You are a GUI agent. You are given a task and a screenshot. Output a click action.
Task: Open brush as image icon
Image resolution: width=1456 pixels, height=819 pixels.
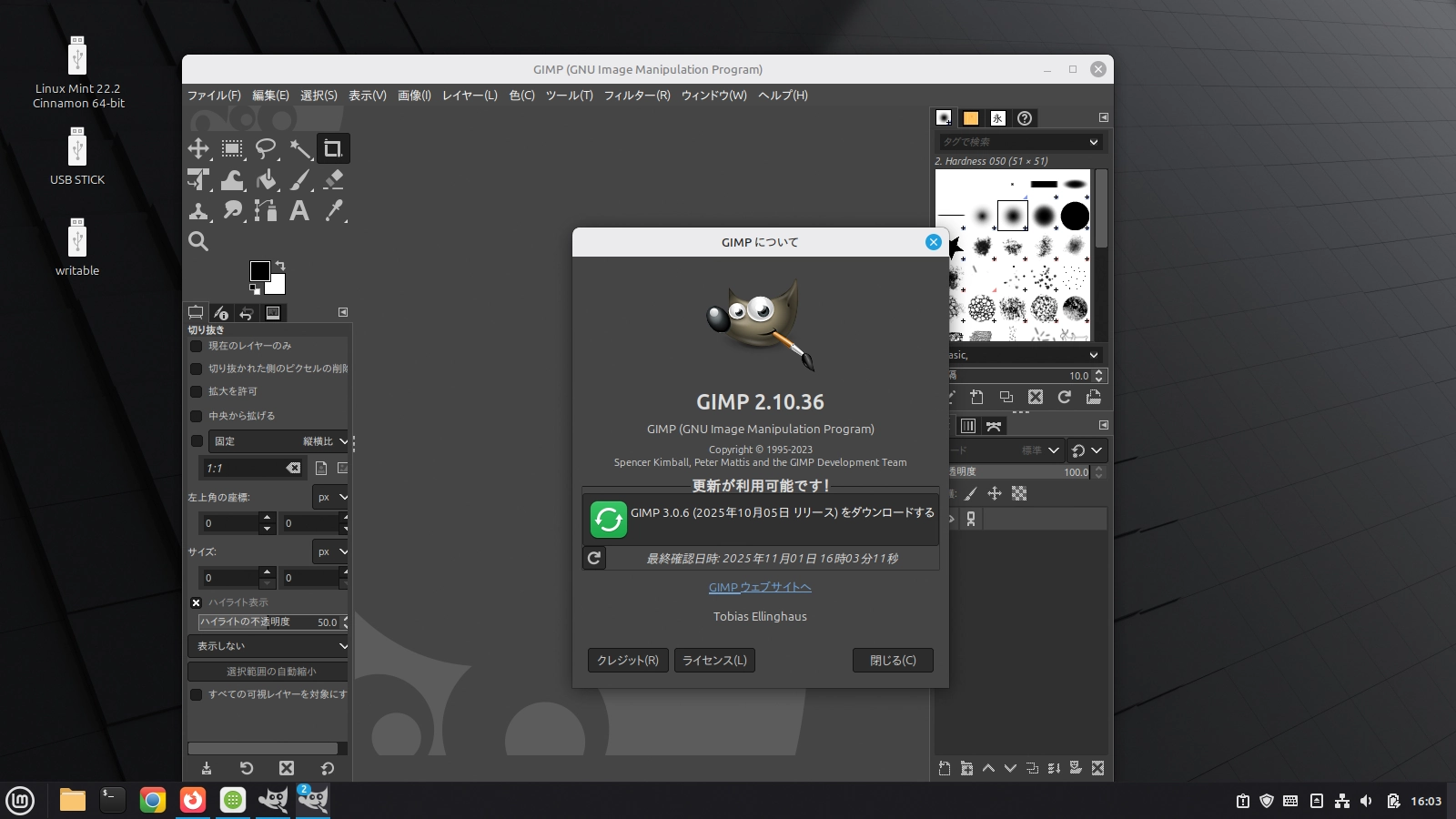(x=1094, y=397)
